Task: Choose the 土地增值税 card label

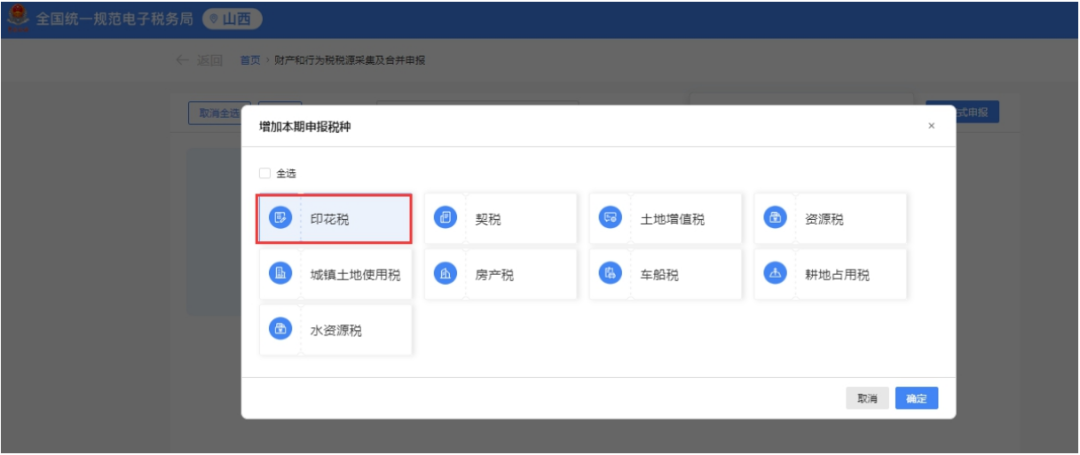Action: (672, 220)
